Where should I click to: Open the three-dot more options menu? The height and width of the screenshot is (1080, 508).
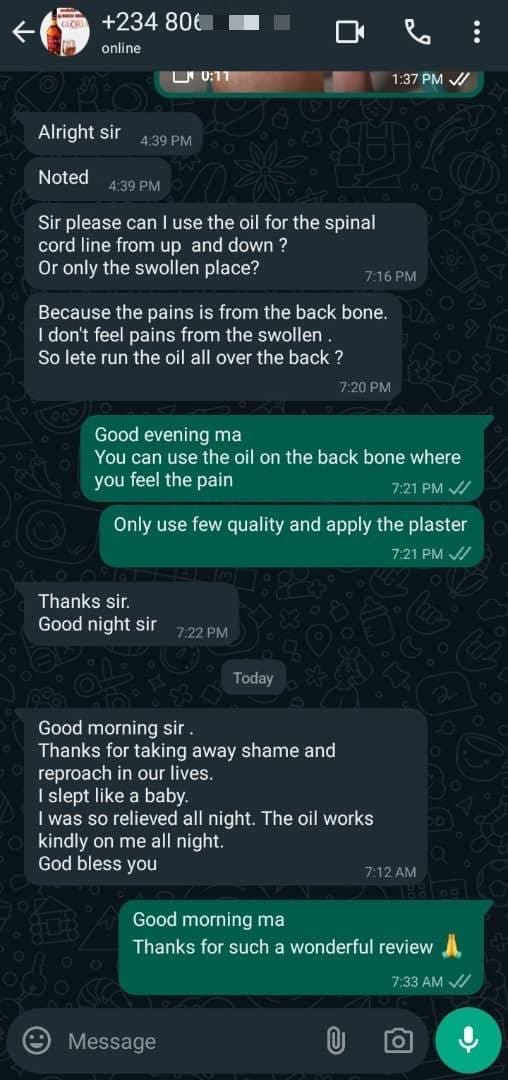point(477,32)
